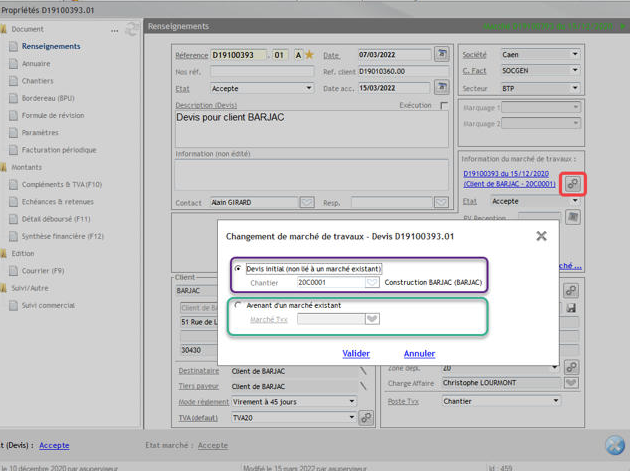Click the envelope icon beside Contact field
Viewport: 630px width, 471px height.
(x=441, y=202)
